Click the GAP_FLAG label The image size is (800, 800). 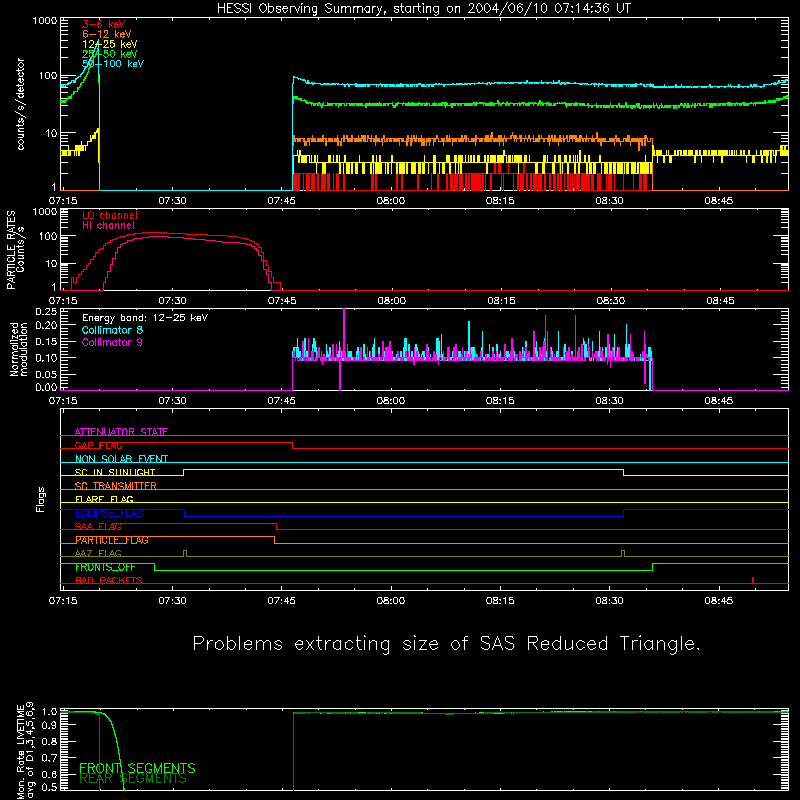[x=98, y=445]
